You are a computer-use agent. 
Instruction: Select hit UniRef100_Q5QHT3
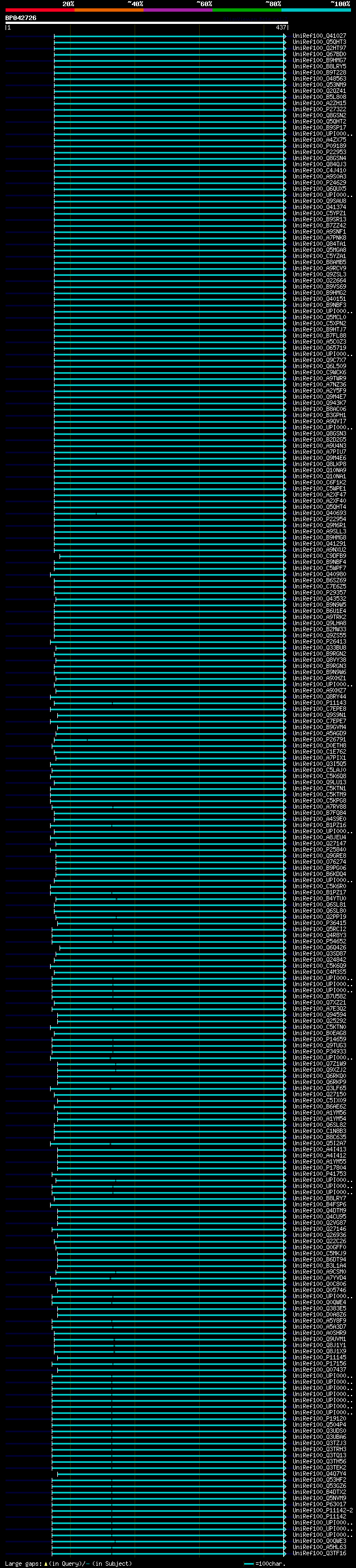click(319, 42)
